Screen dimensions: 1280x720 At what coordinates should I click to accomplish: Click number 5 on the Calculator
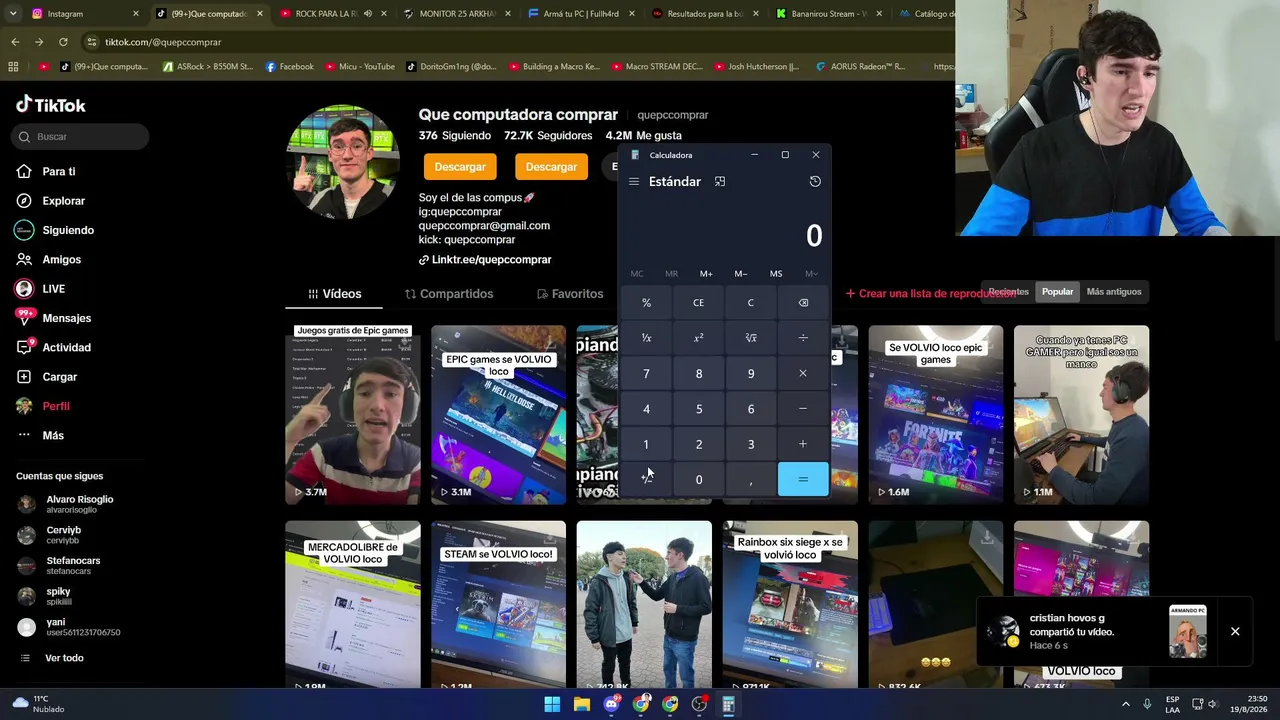tap(698, 409)
